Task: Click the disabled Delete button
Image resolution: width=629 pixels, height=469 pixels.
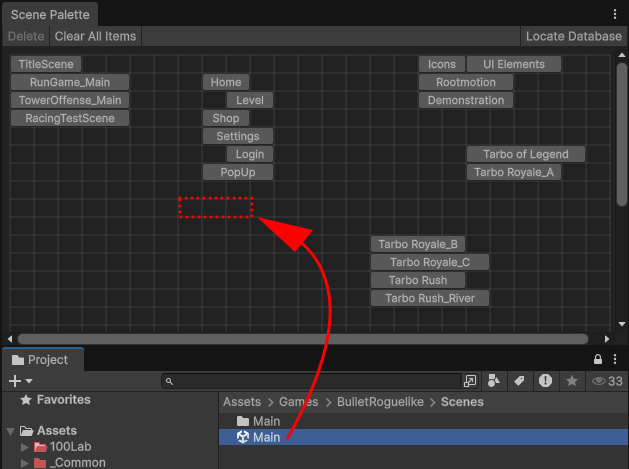Action: click(x=26, y=36)
